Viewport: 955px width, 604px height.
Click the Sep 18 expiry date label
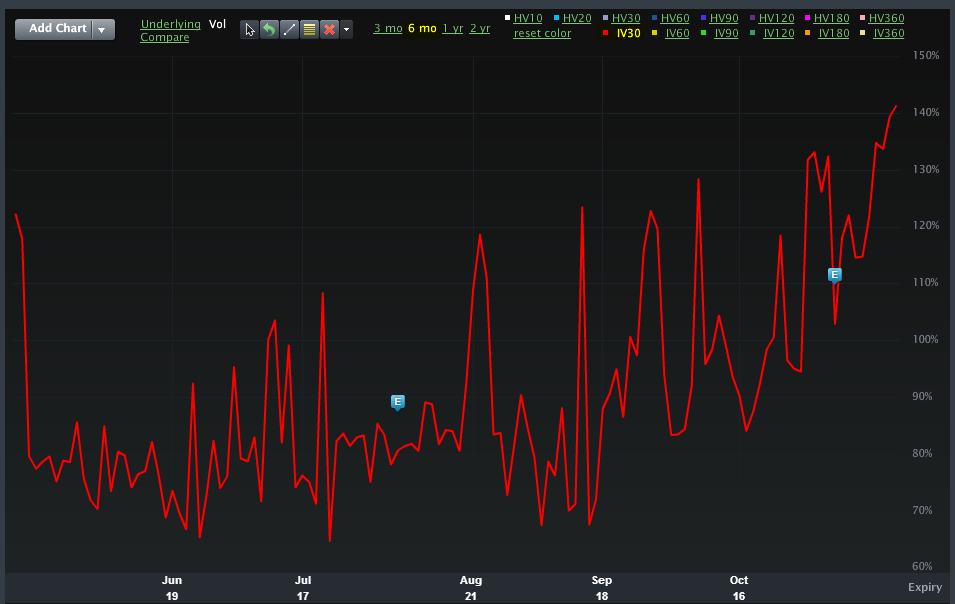(x=602, y=588)
